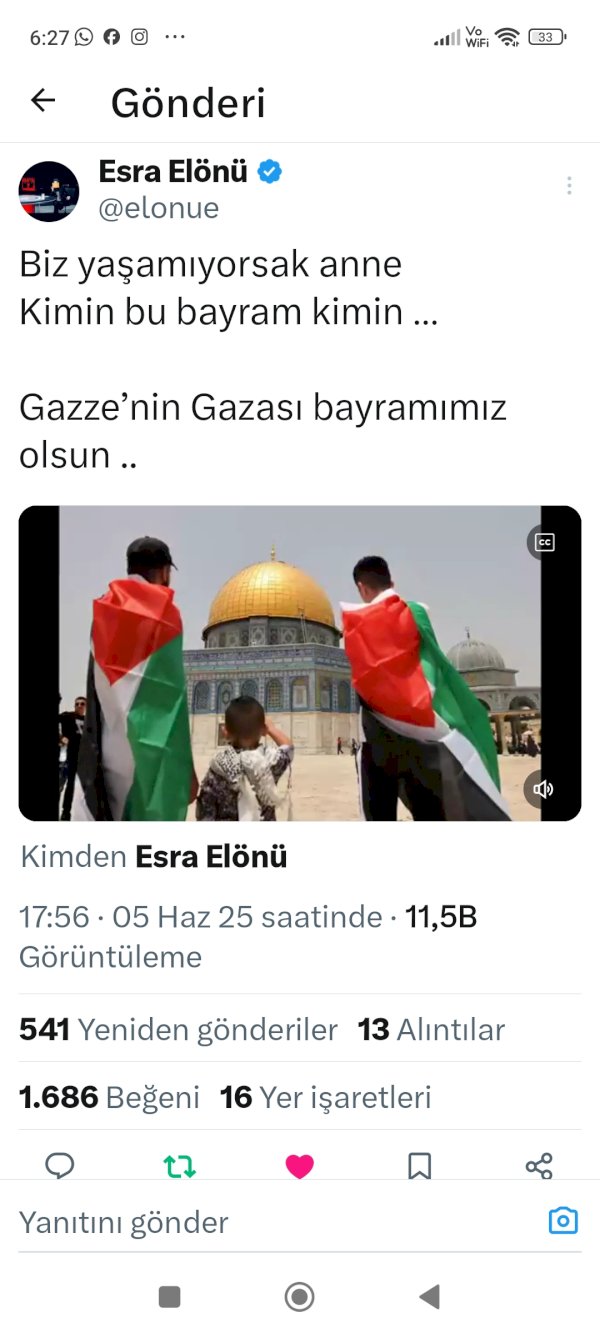Screen dimensions: 600x1333
Task: Open Esra Elönü's profile picture
Action: tap(49, 191)
